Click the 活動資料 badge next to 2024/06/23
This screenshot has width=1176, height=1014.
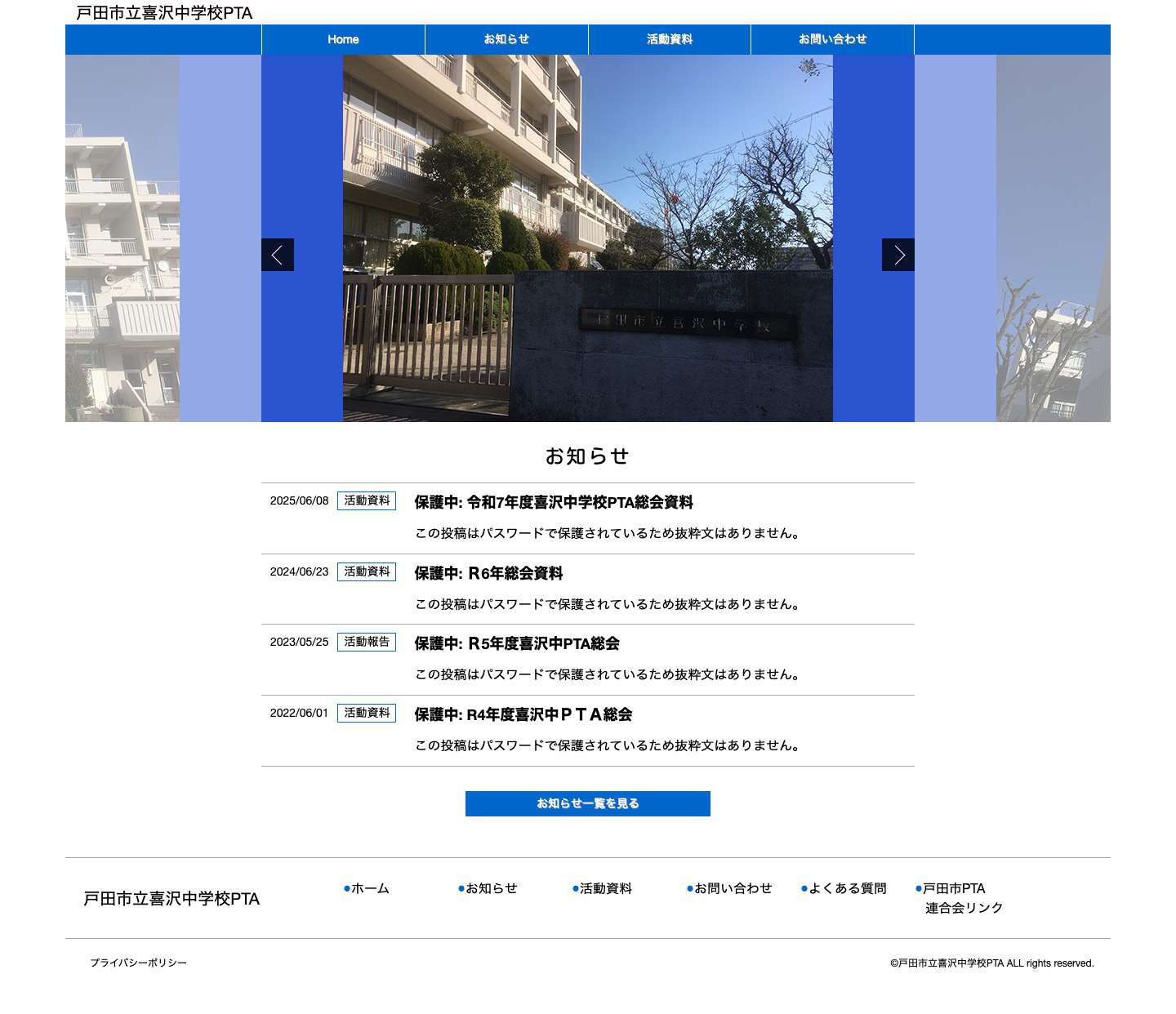pyautogui.click(x=366, y=572)
